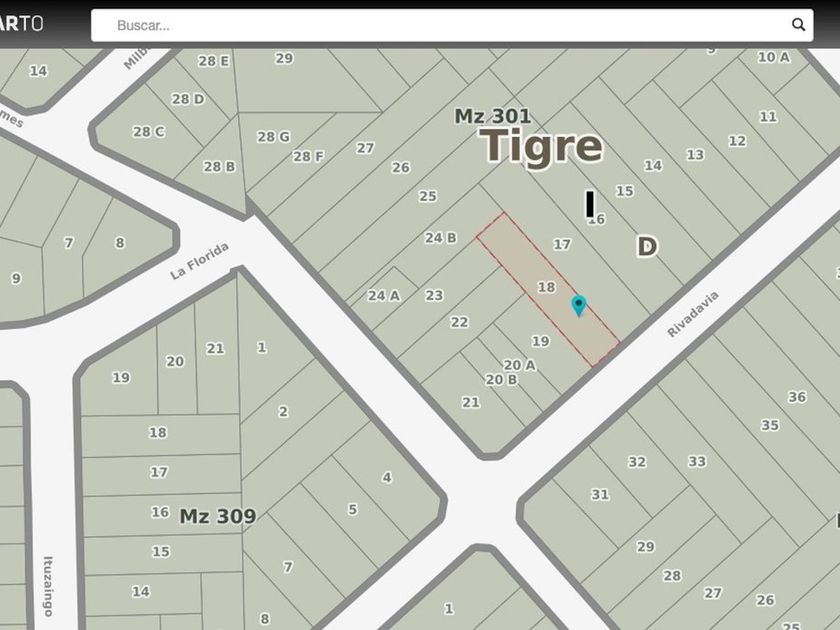Select parcel 20 A
Image resolution: width=840 pixels, height=630 pixels.
coord(519,365)
